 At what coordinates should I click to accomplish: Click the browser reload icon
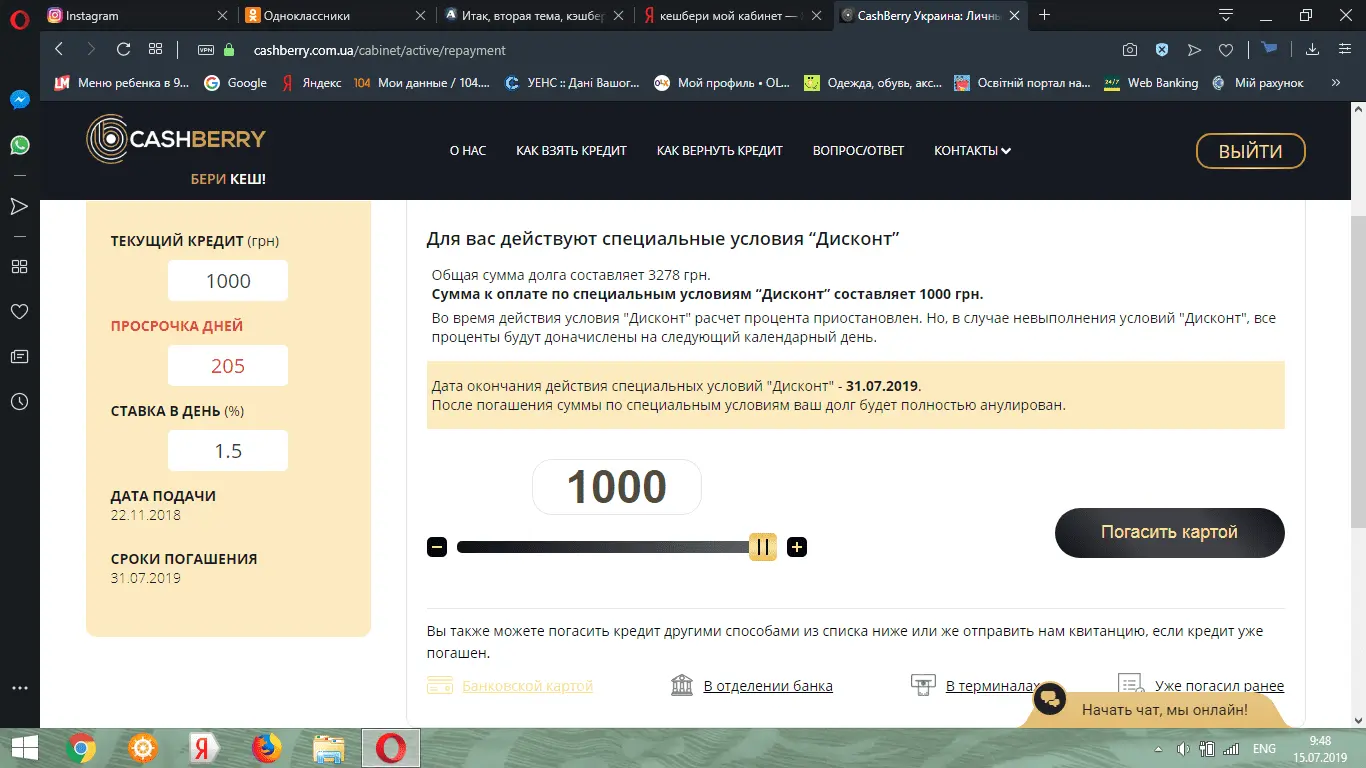coord(124,49)
